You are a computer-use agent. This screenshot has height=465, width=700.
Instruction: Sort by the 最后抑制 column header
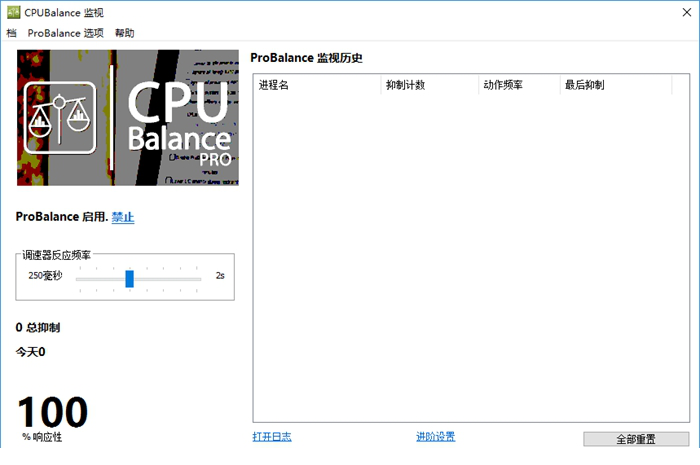[616, 85]
